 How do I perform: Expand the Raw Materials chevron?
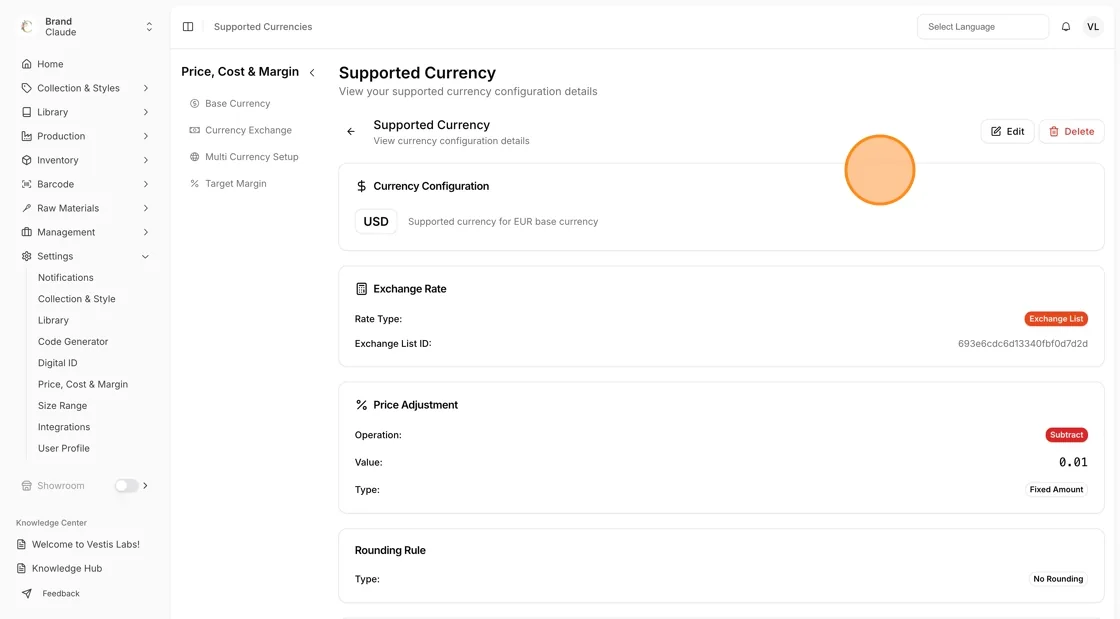click(146, 208)
